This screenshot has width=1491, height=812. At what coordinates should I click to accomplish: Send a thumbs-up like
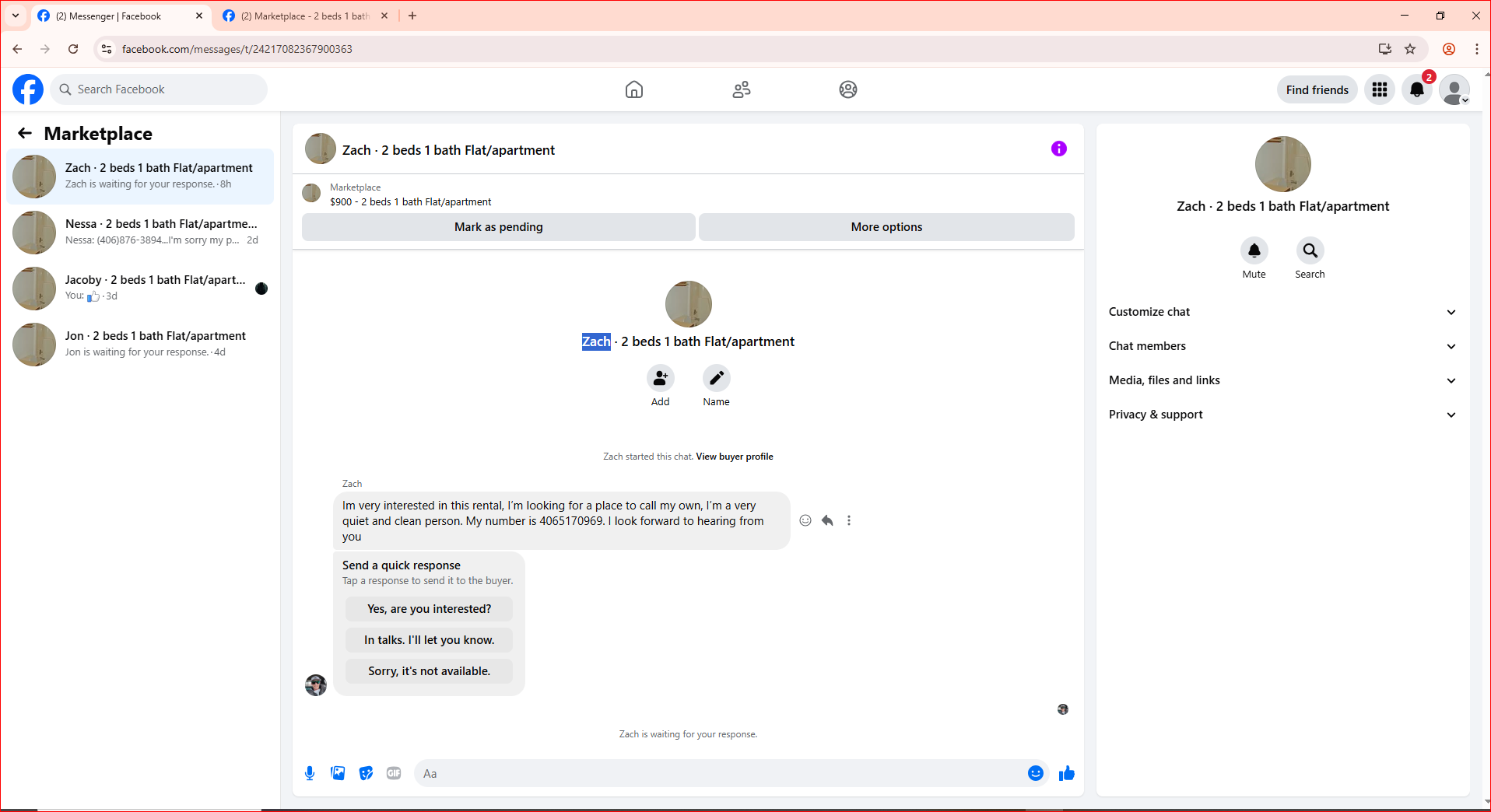pos(1067,773)
